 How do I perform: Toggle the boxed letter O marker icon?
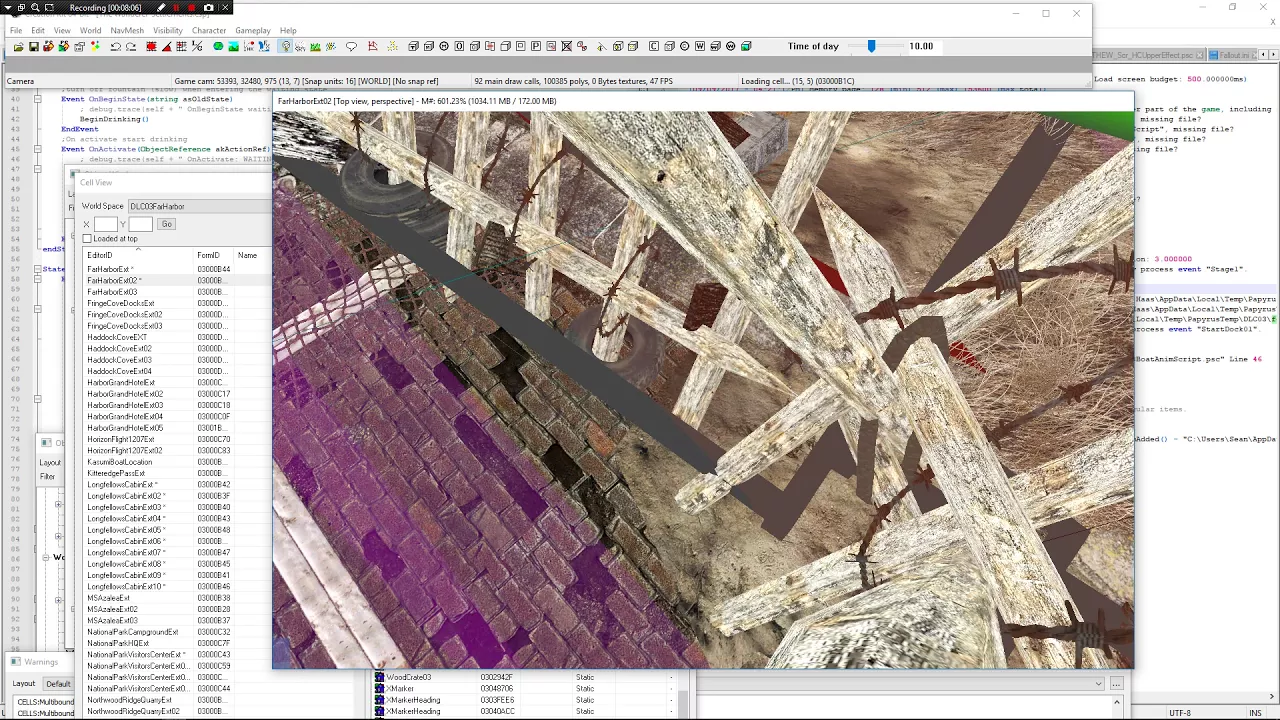(x=459, y=46)
